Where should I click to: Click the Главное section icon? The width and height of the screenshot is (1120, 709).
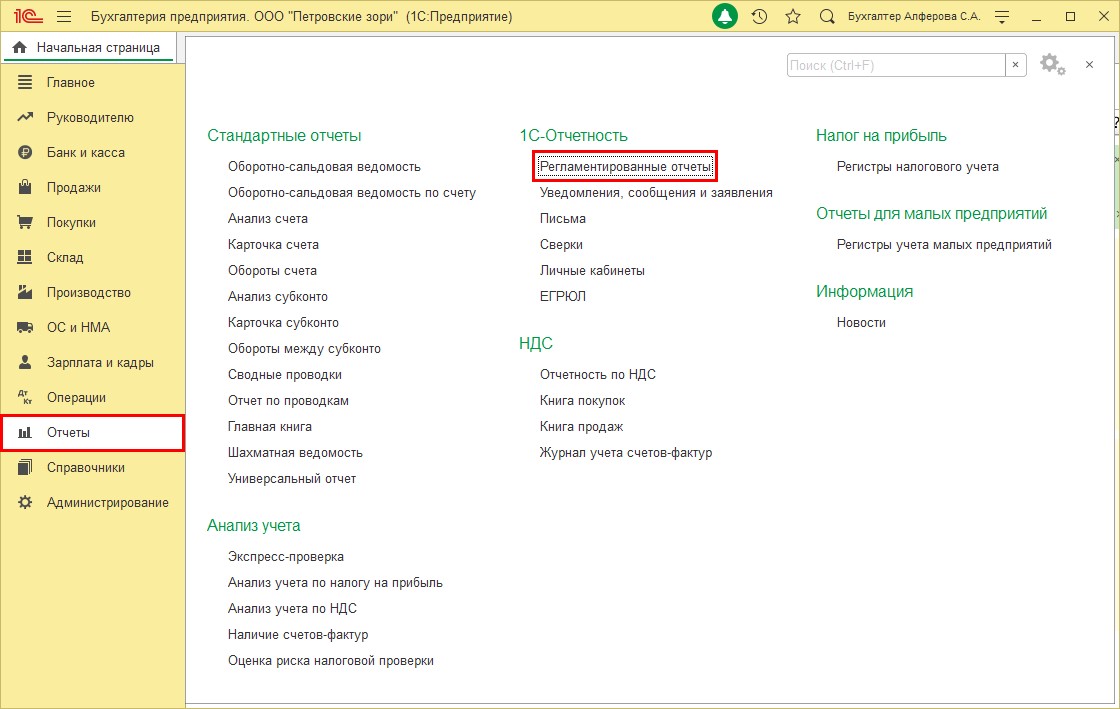(25, 82)
